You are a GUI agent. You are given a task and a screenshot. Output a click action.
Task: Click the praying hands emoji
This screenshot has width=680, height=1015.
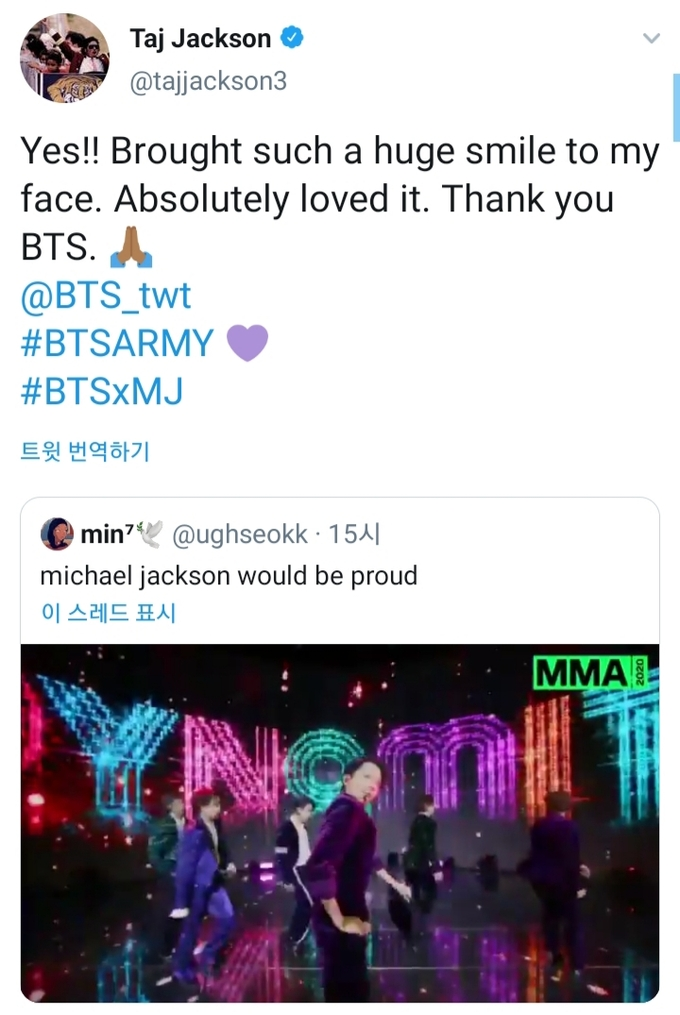coord(131,248)
